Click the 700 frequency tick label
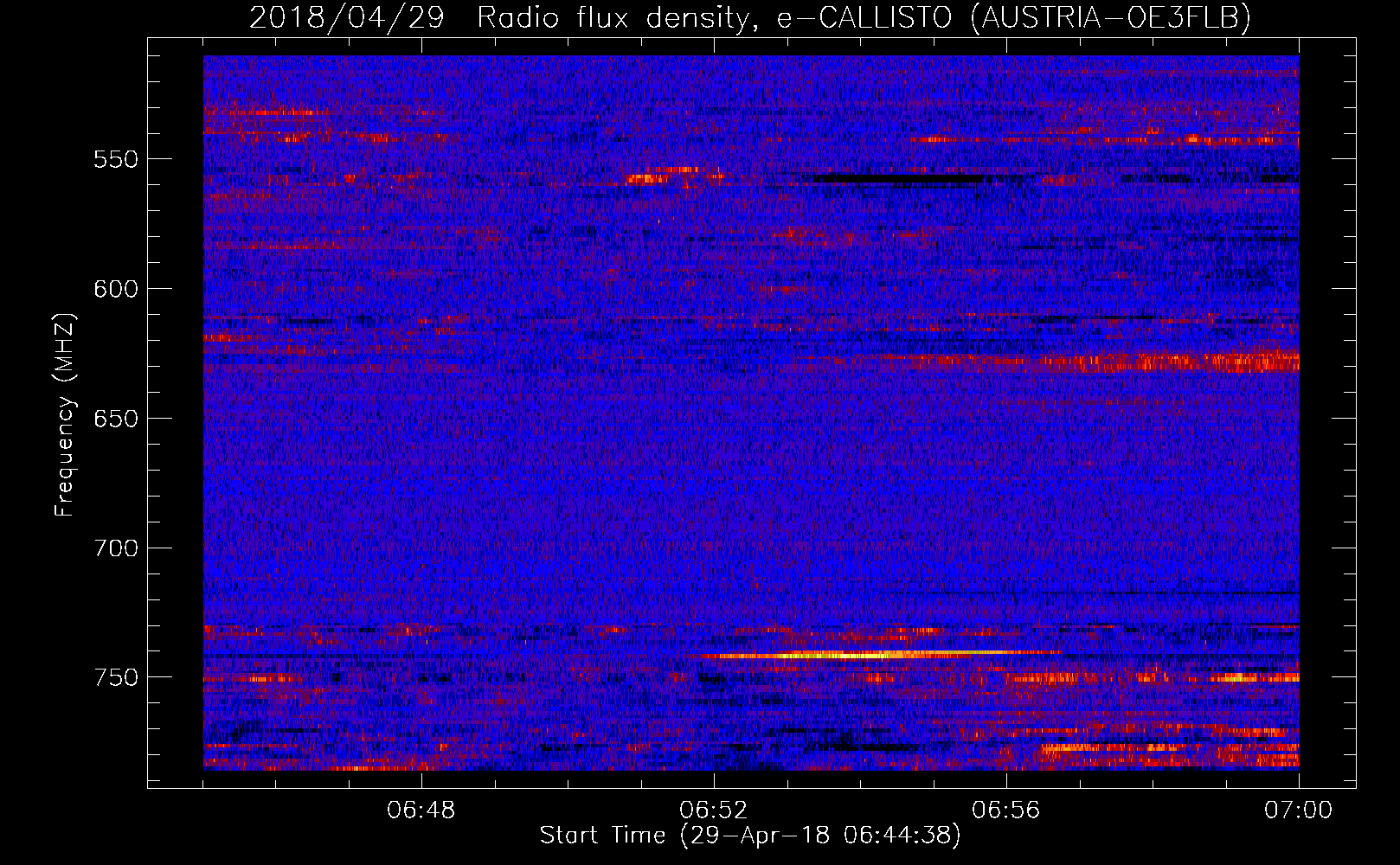 (x=116, y=548)
